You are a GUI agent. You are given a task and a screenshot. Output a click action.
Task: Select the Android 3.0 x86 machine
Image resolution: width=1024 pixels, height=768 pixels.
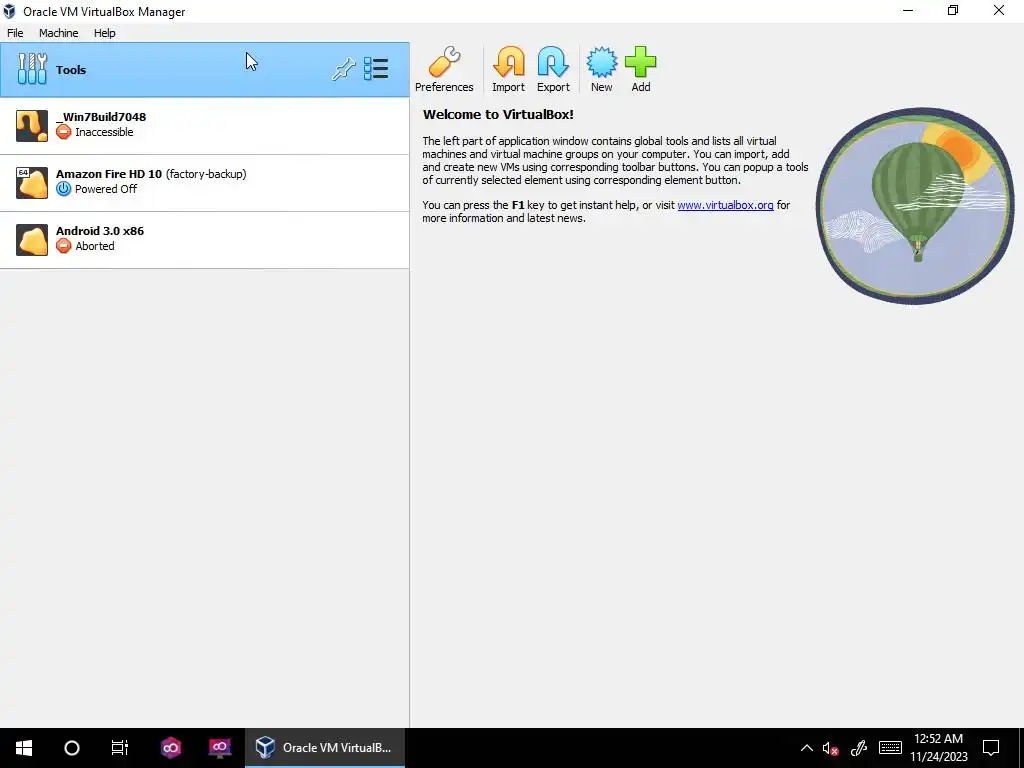tap(204, 240)
